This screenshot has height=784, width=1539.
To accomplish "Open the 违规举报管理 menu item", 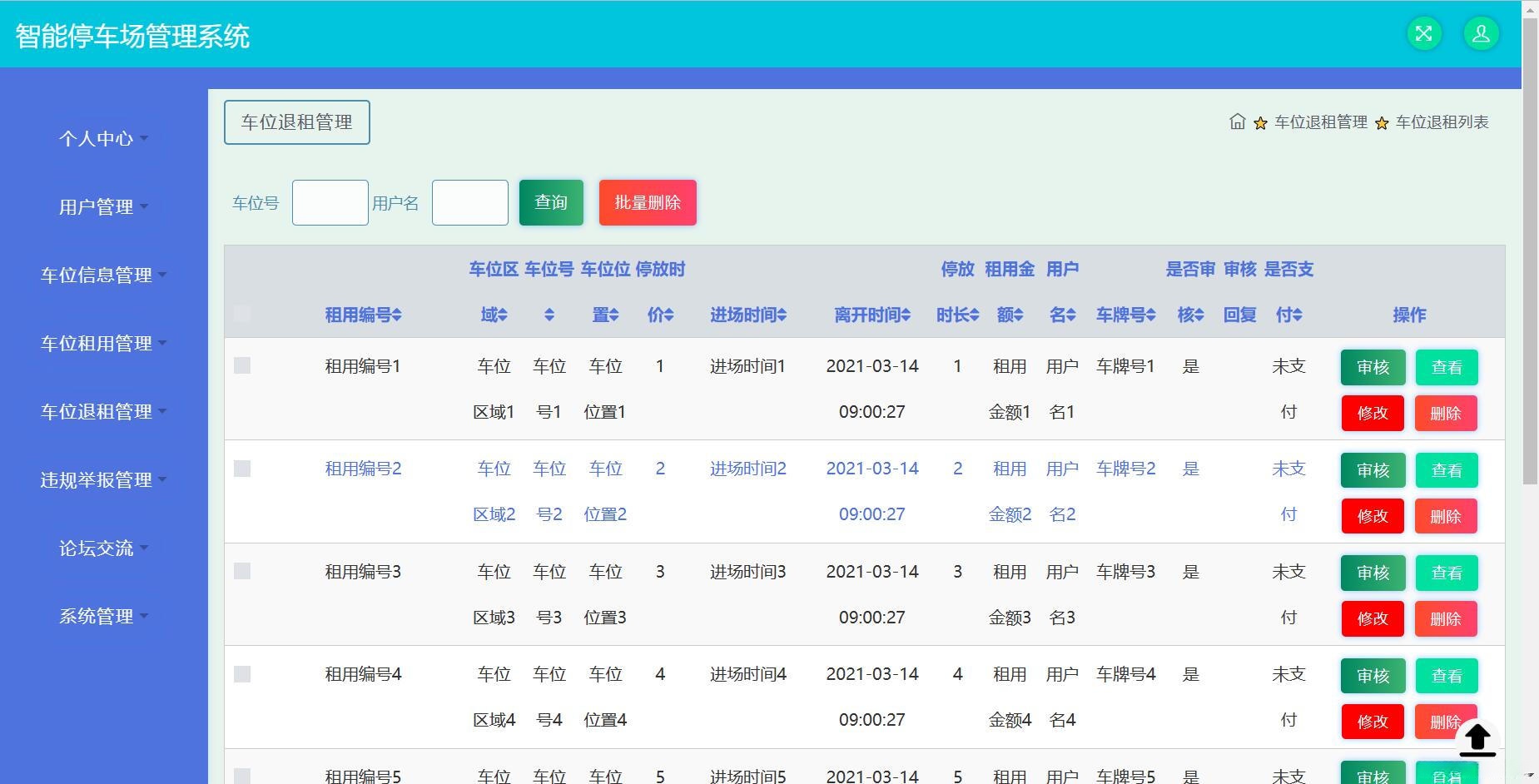I will 103,479.
